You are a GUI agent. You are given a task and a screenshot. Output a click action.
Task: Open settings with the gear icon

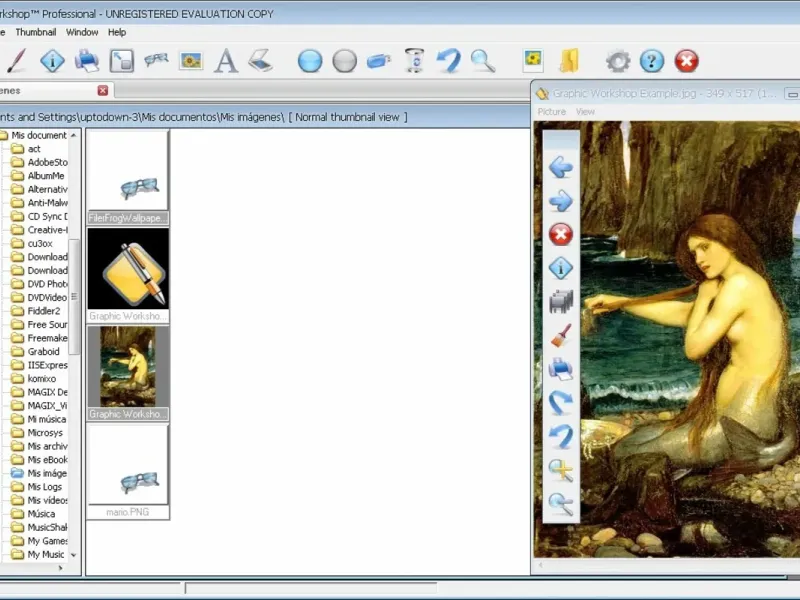tap(618, 61)
